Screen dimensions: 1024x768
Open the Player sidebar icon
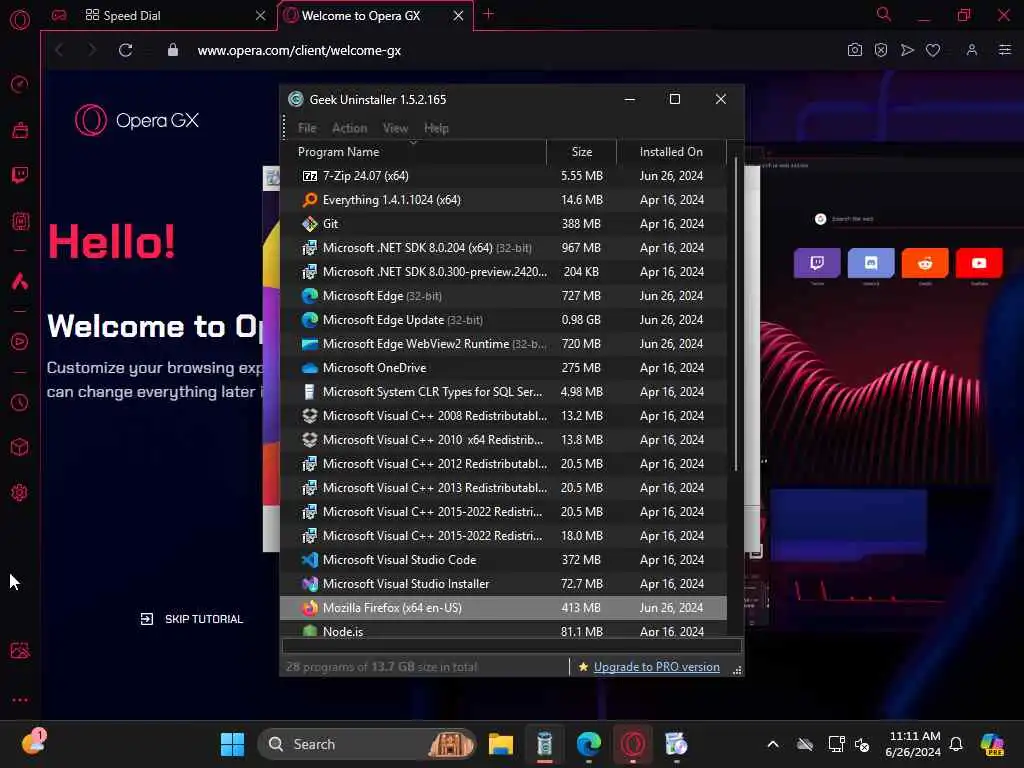click(x=20, y=342)
